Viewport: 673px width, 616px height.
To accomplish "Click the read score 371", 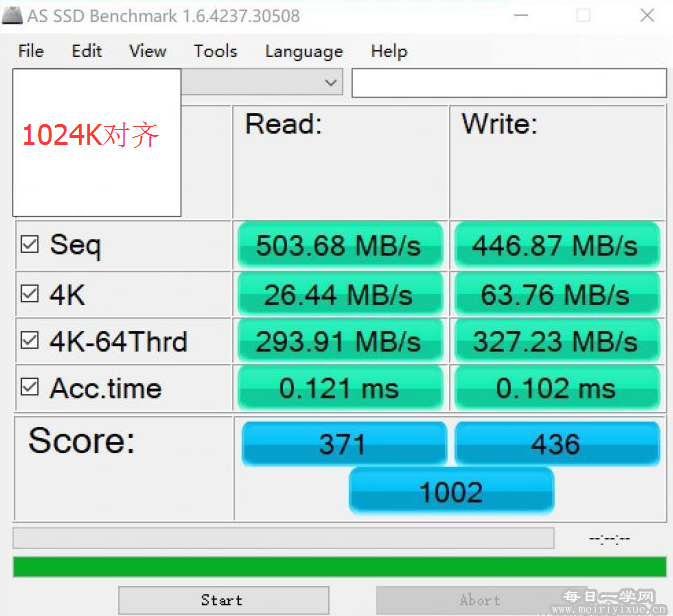I will click(x=343, y=443).
